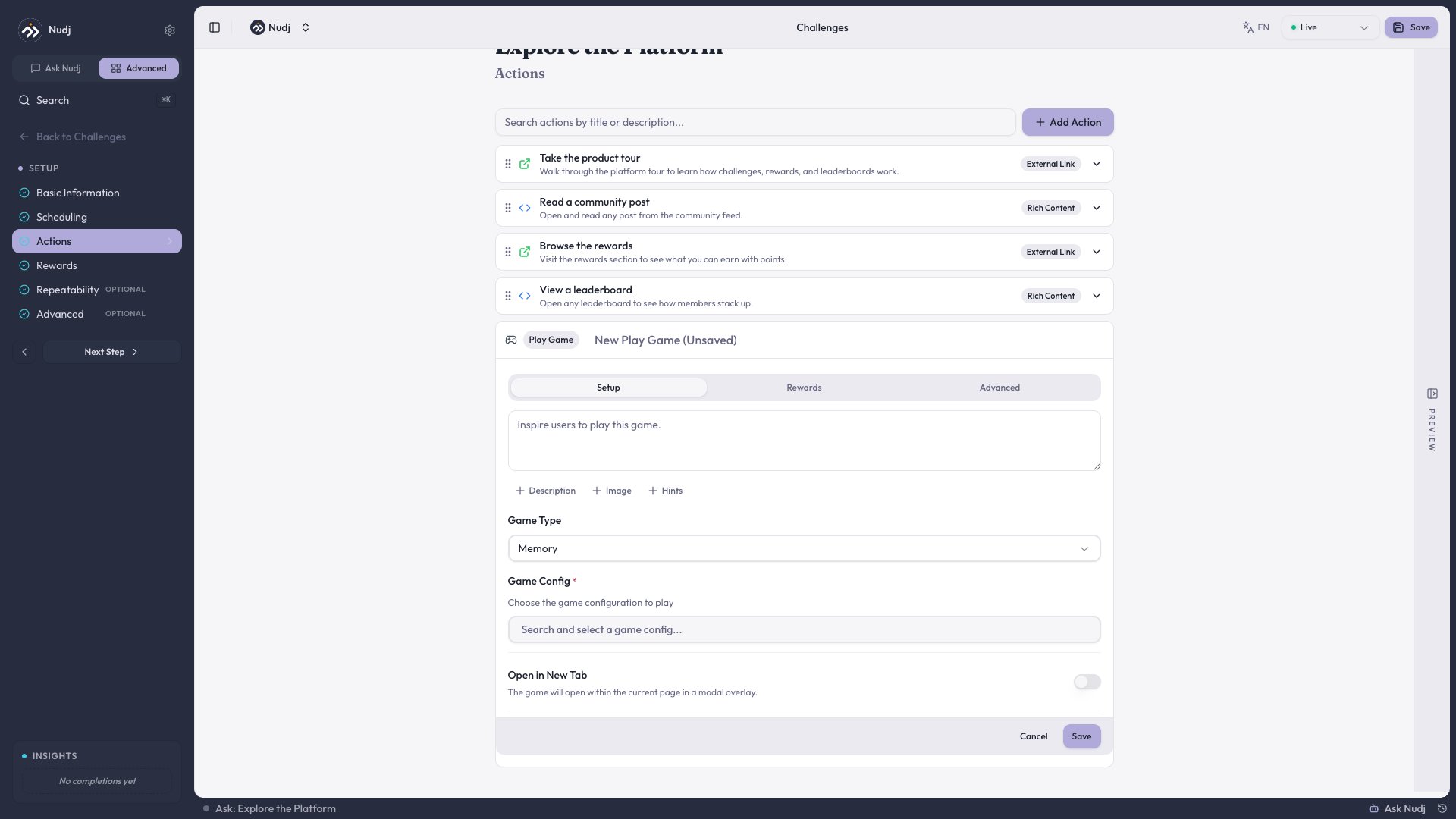Add an Image to the action
This screenshot has width=1456, height=819.
pos(612,491)
